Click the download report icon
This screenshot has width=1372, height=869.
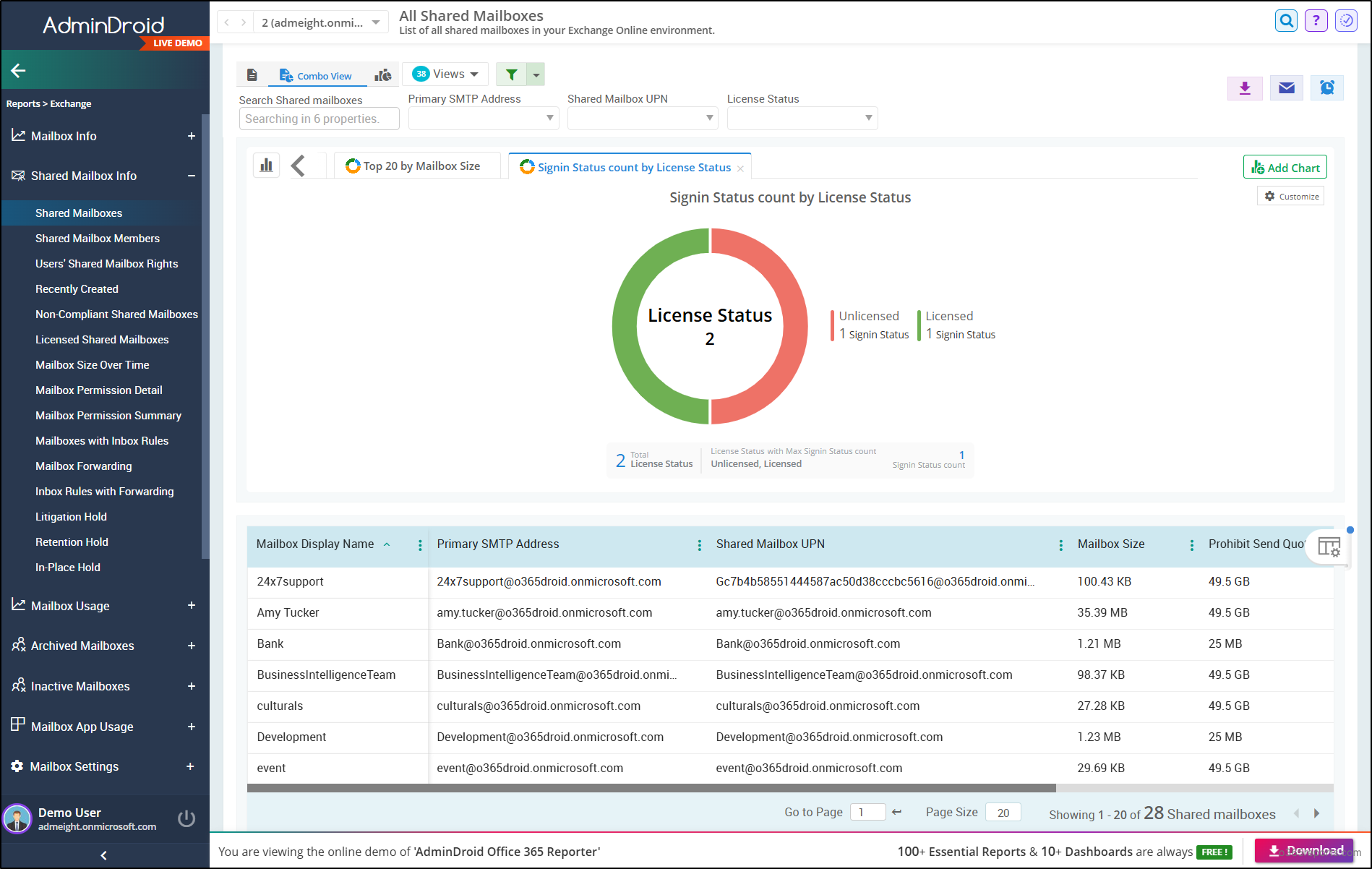click(x=1245, y=88)
